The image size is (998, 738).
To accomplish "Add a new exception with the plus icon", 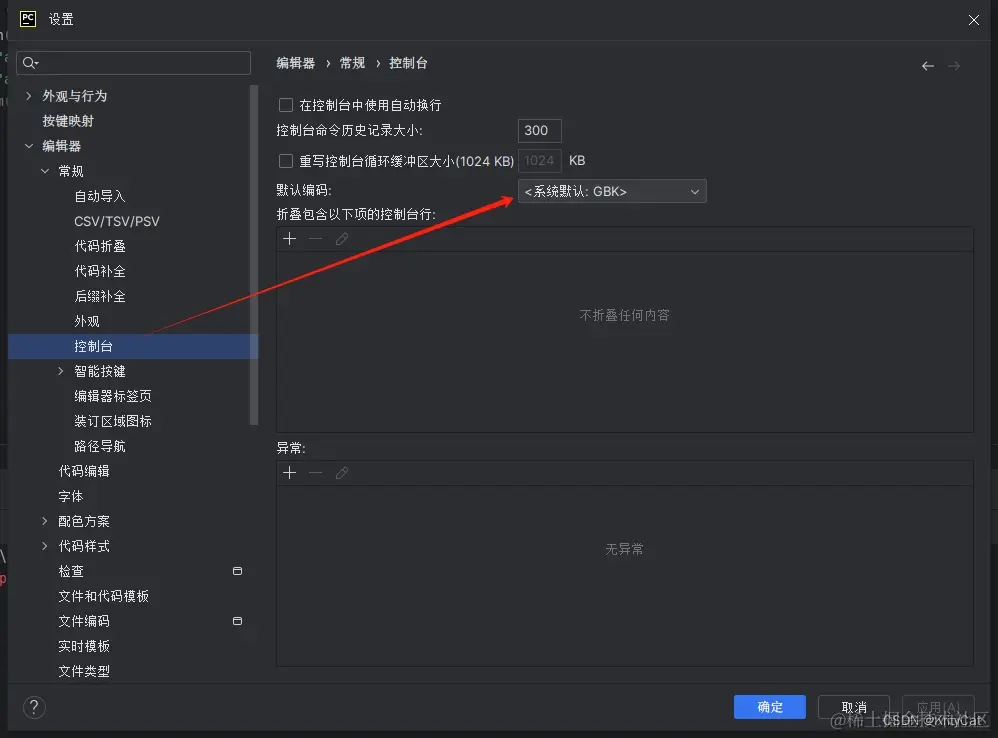I will [x=289, y=472].
